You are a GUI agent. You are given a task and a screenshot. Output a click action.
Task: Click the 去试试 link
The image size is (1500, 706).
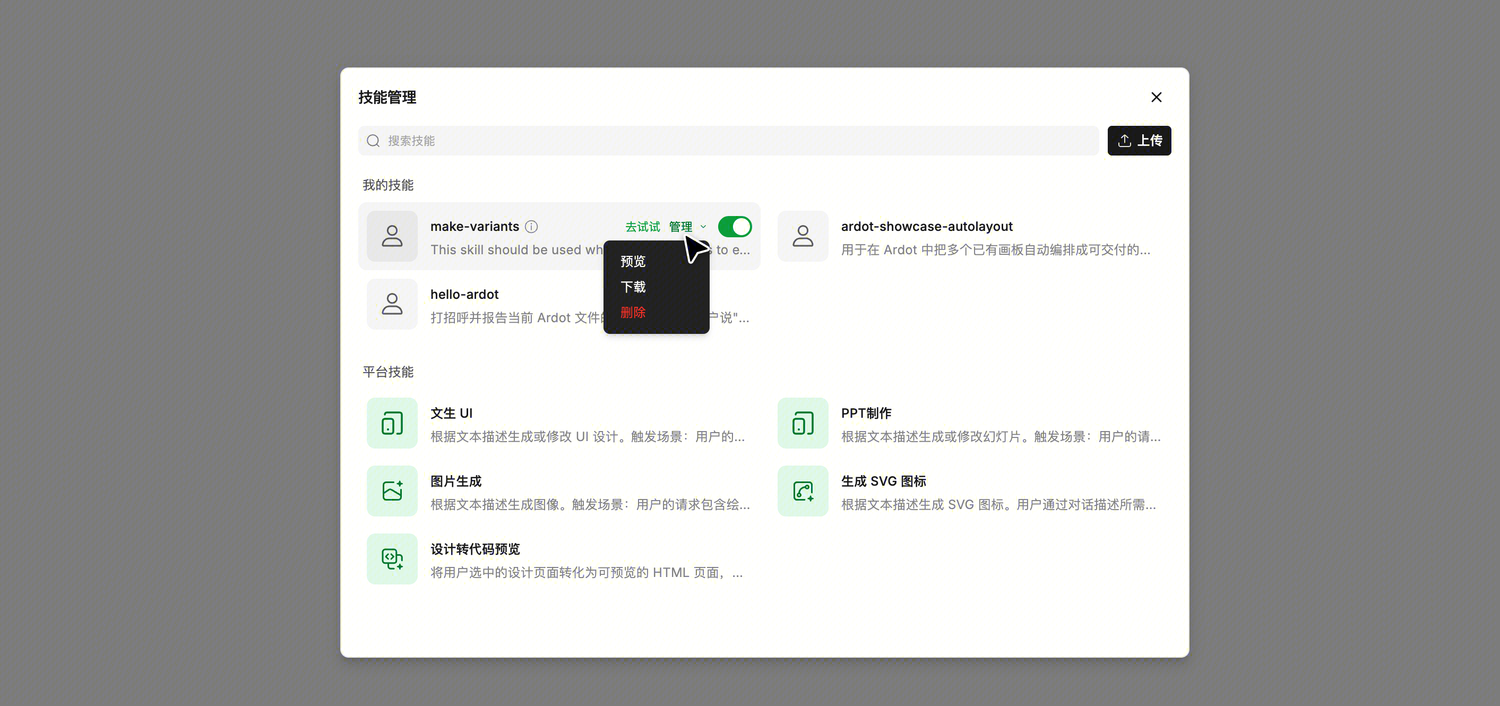tap(643, 227)
